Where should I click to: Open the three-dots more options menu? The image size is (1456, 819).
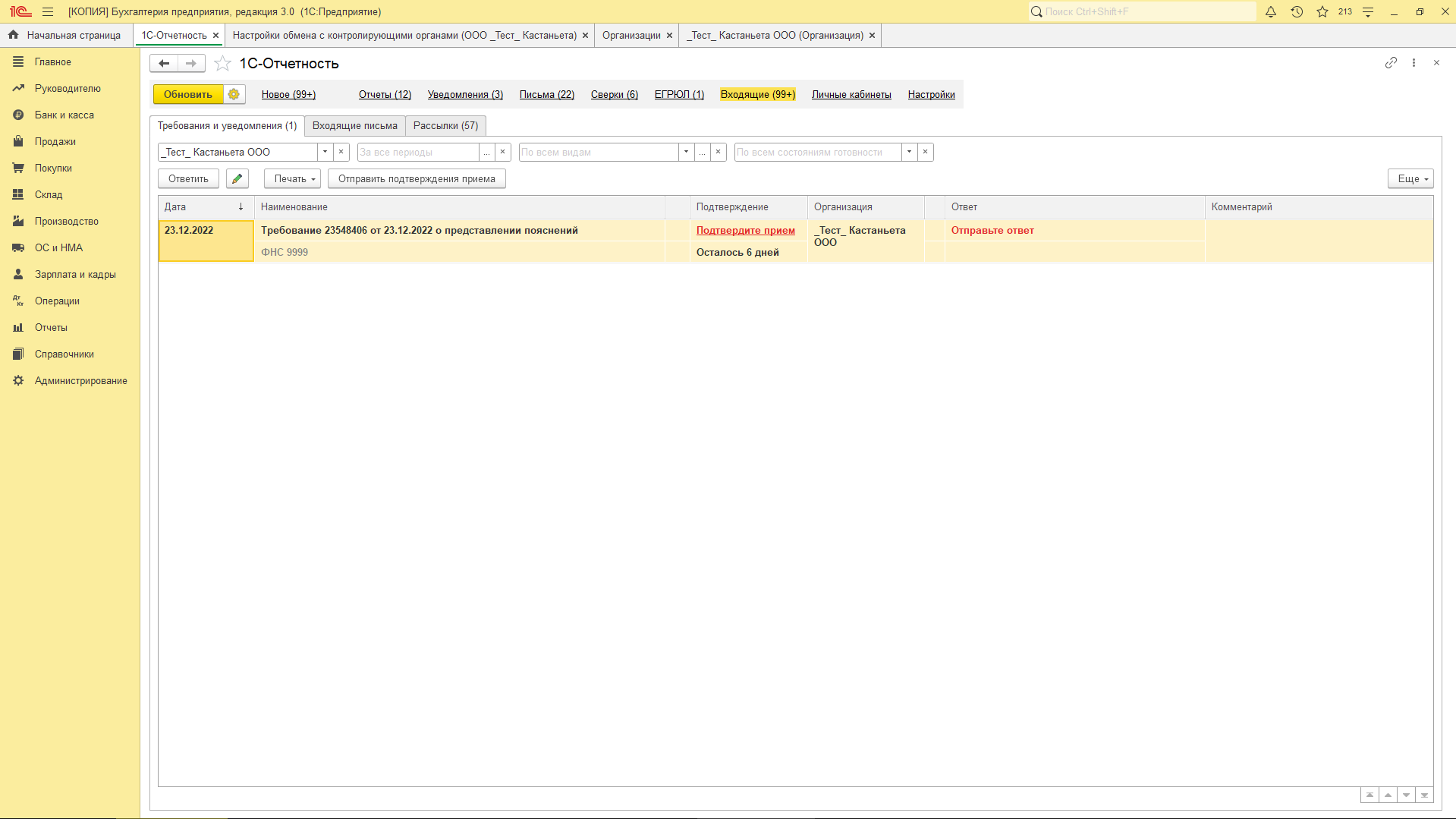(x=1414, y=63)
